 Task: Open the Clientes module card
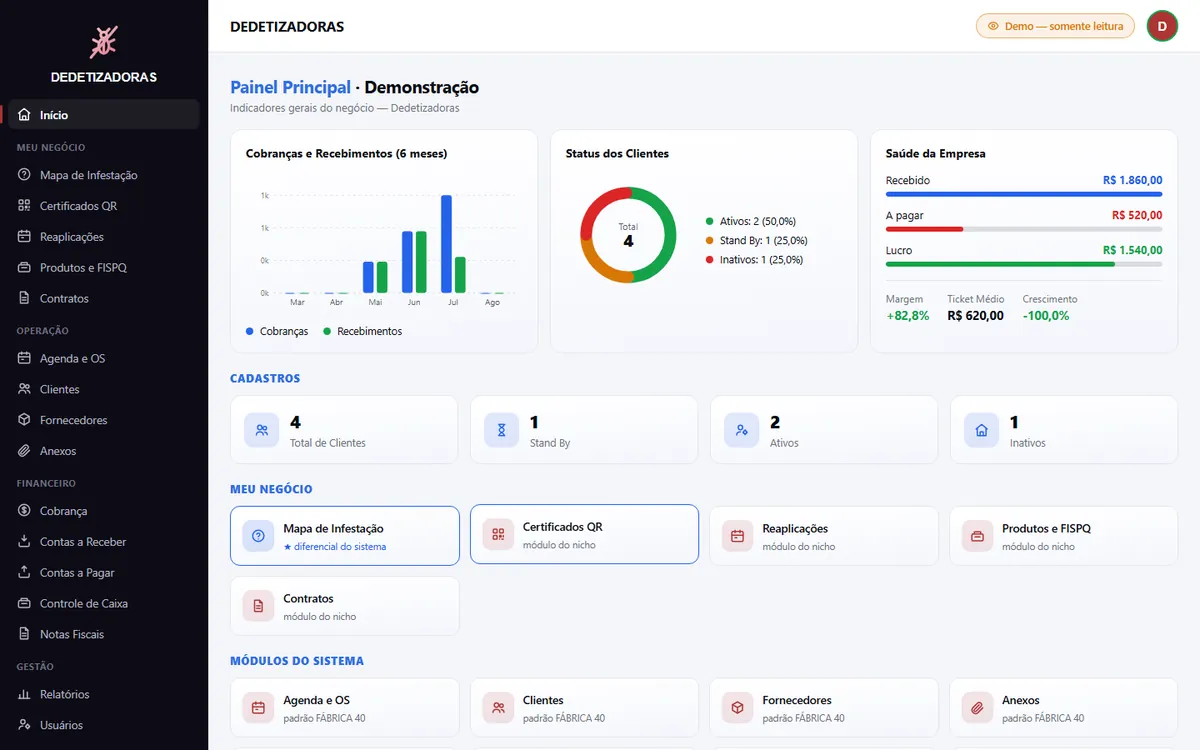click(x=584, y=708)
